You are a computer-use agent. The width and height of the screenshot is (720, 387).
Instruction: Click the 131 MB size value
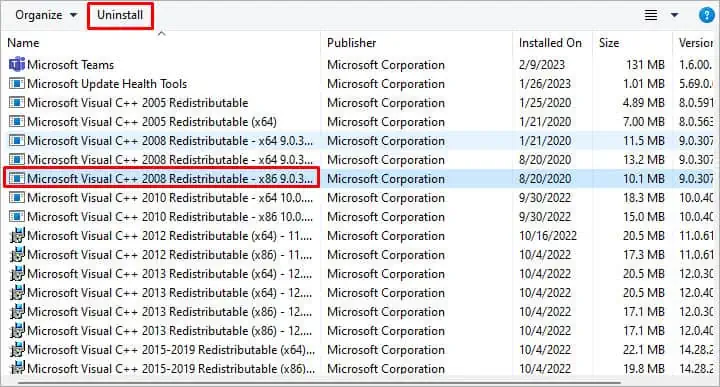[x=645, y=65]
